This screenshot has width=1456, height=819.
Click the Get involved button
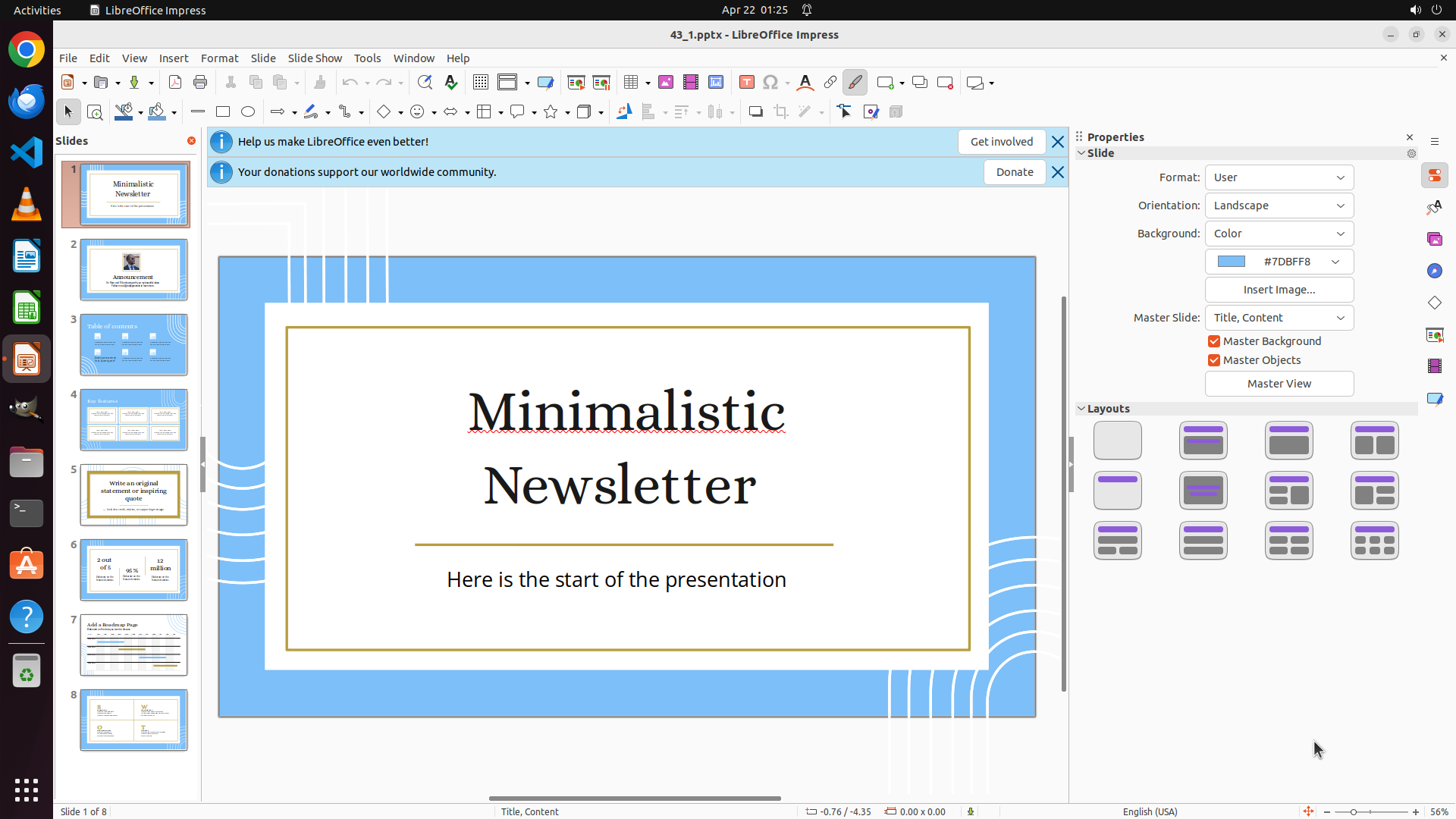point(1001,142)
